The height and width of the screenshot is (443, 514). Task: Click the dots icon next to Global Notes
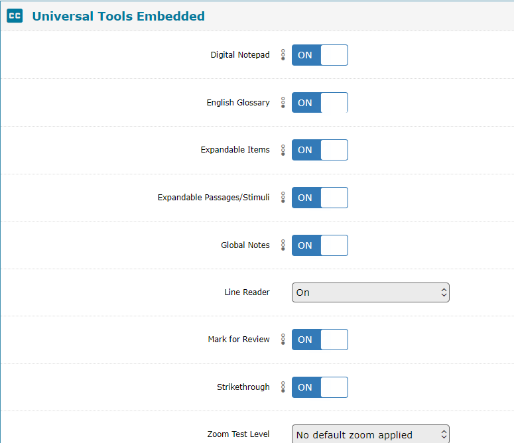point(283,245)
